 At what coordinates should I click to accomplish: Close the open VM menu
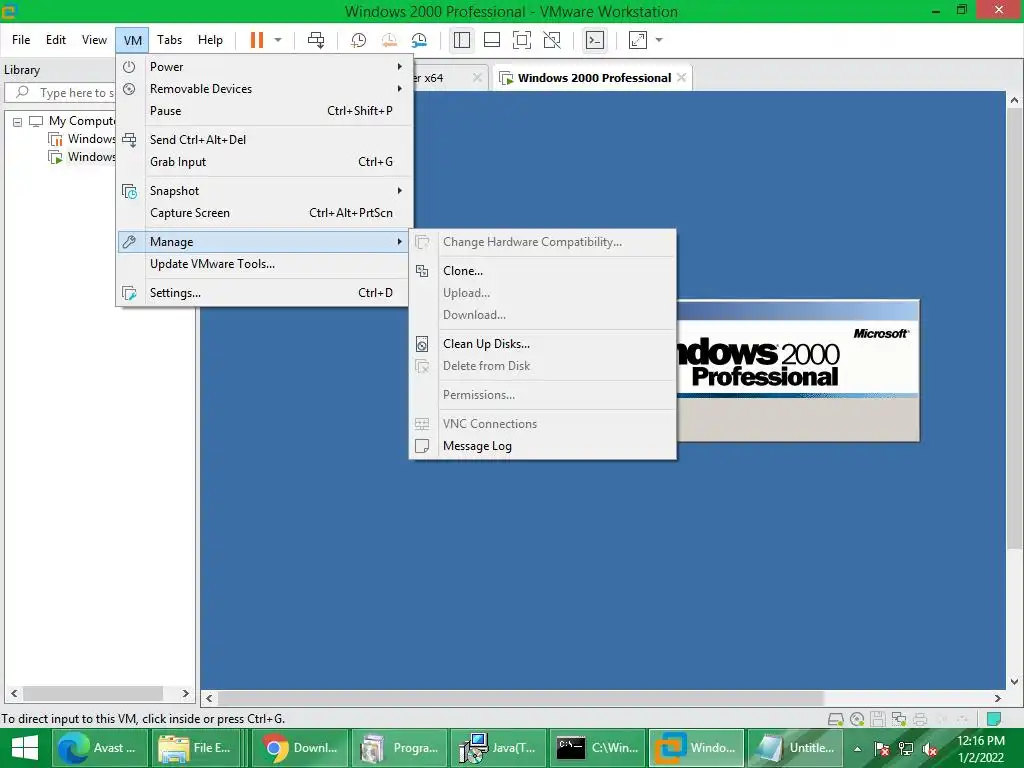click(x=133, y=40)
